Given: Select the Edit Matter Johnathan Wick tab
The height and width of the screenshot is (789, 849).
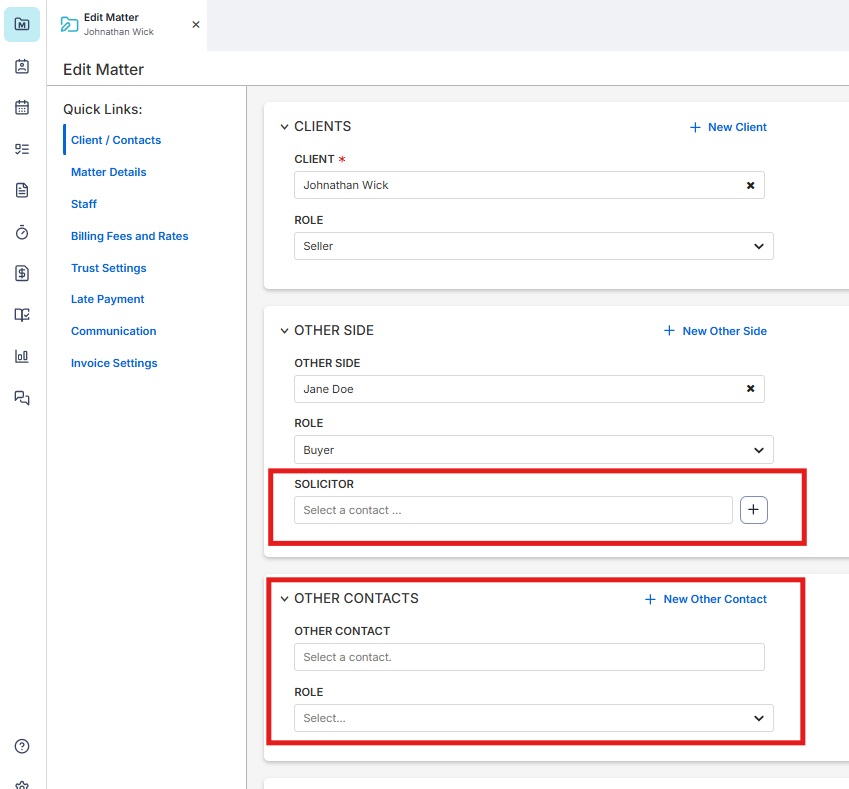Looking at the screenshot, I should tap(127, 25).
